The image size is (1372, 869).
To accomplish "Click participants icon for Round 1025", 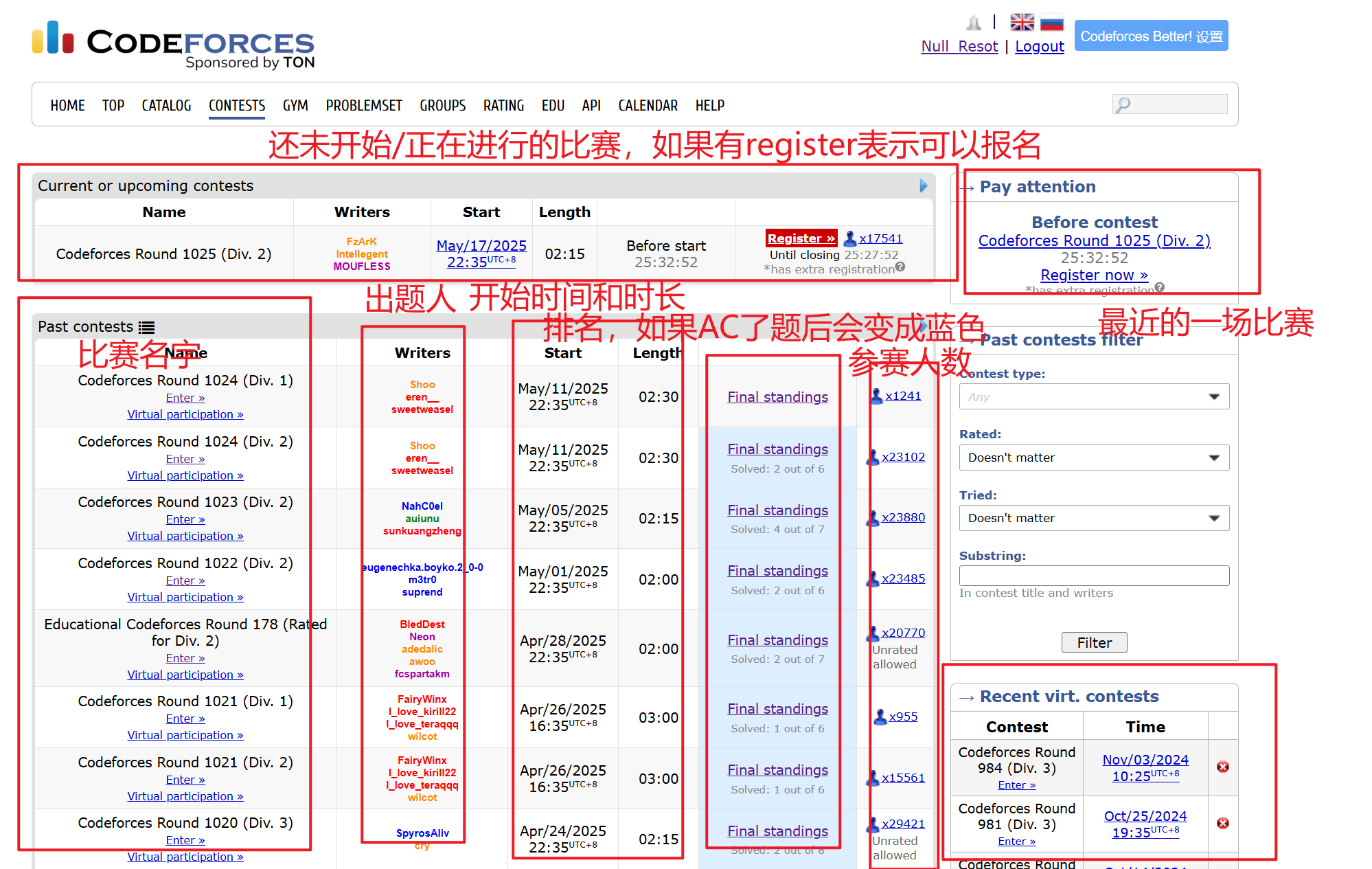I will 849,238.
